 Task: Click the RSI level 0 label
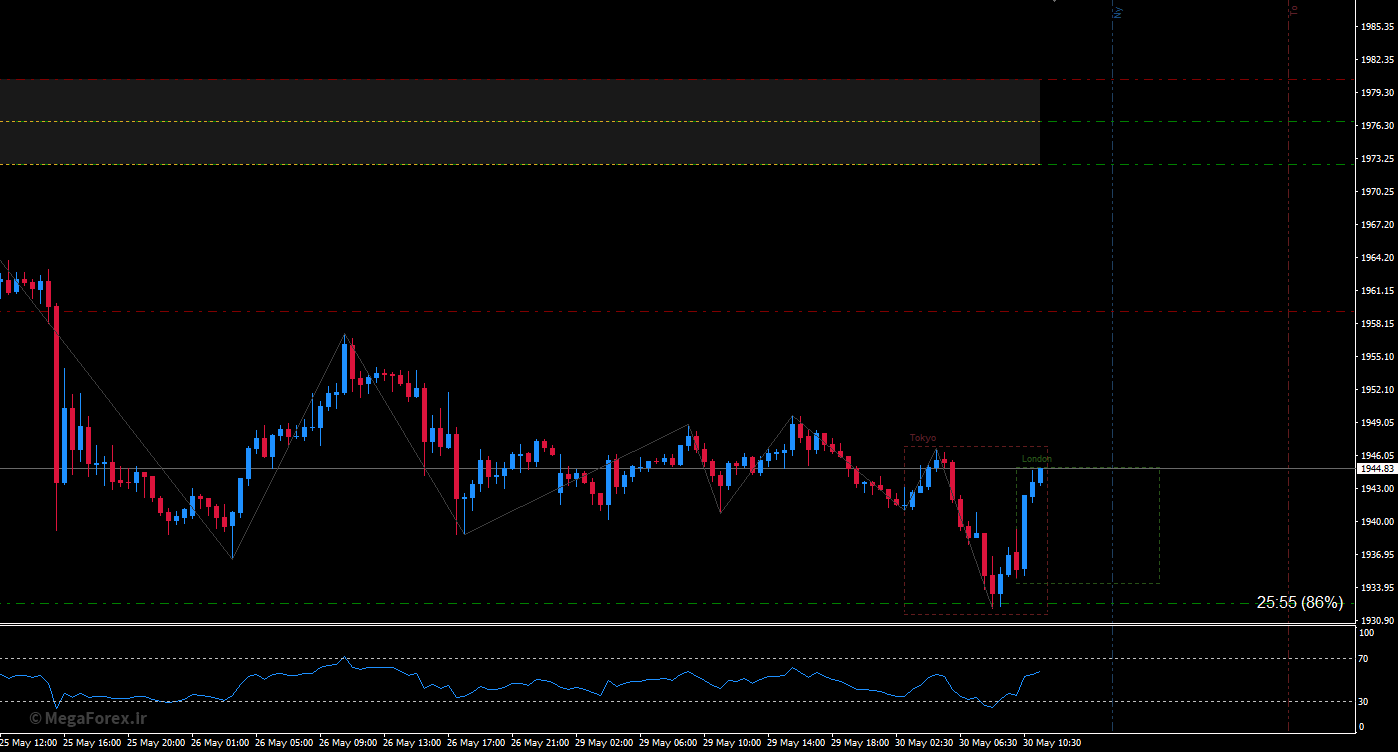1361,729
